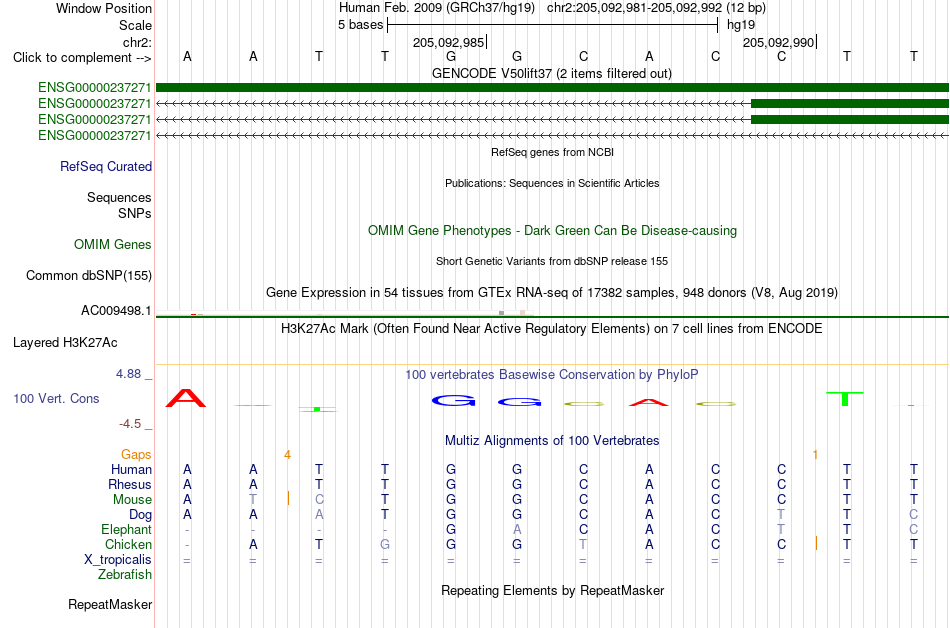This screenshot has width=950, height=628.
Task: Click the -4.5 lower PhyloP axis value
Action: (130, 424)
